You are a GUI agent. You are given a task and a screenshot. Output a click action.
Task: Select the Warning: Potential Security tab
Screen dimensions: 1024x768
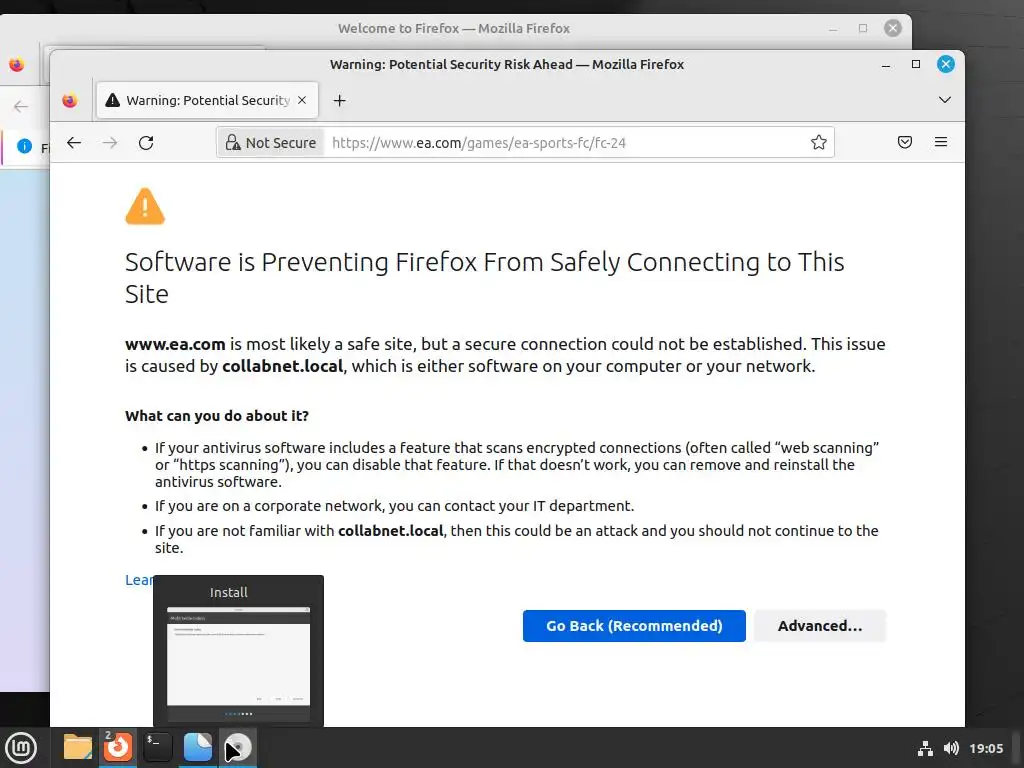point(207,100)
